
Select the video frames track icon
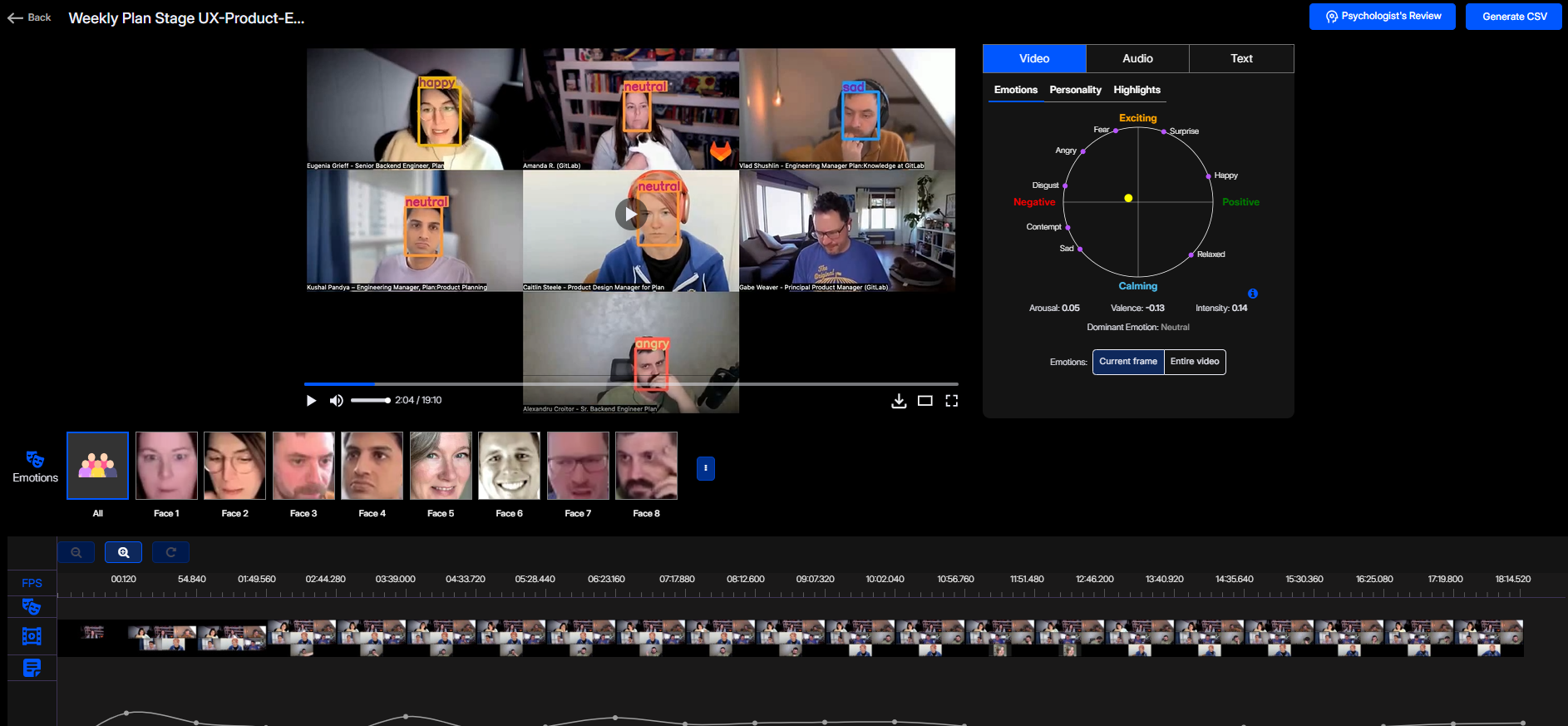[x=32, y=636]
